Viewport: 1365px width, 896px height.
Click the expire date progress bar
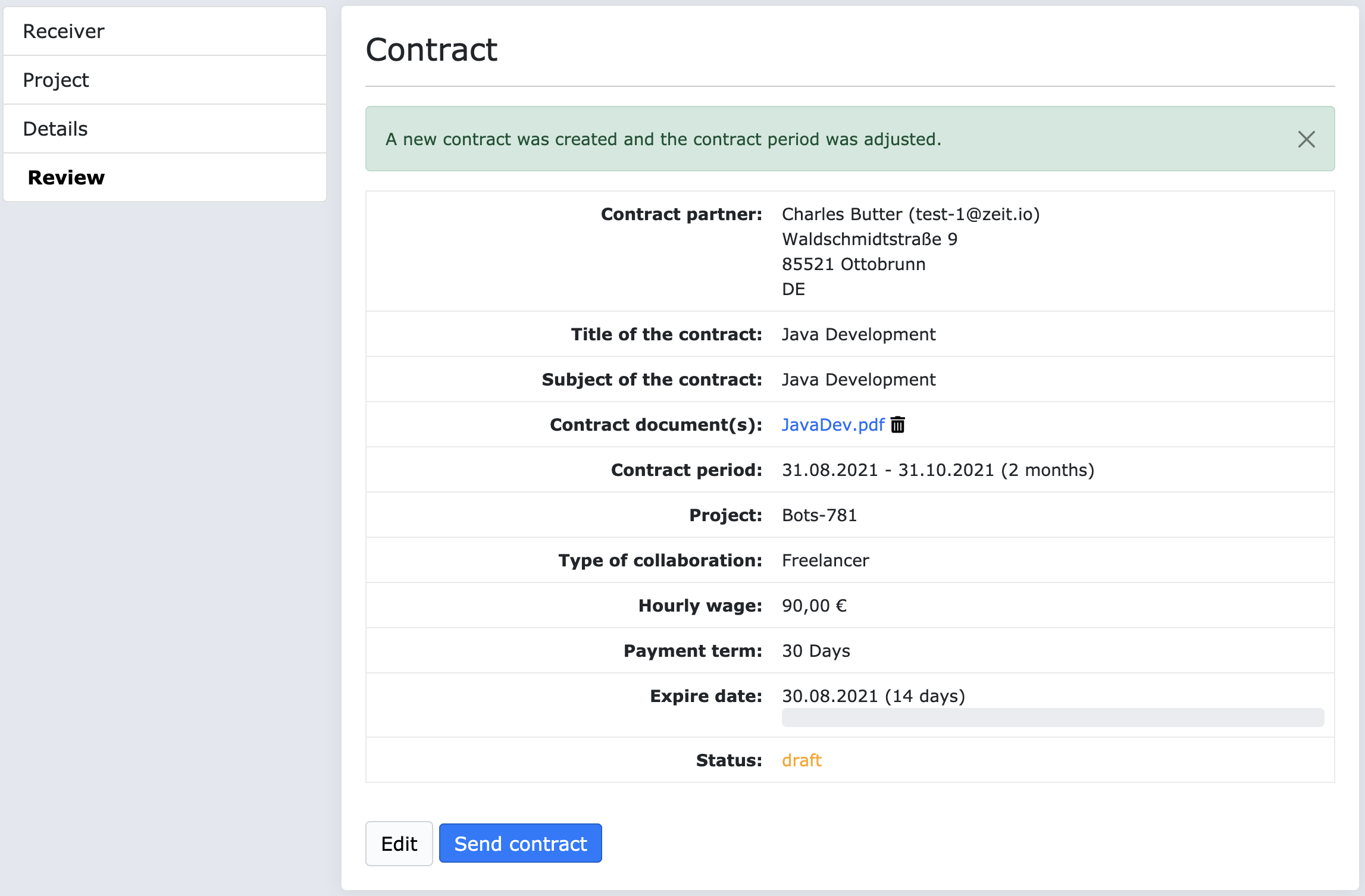(x=1052, y=718)
